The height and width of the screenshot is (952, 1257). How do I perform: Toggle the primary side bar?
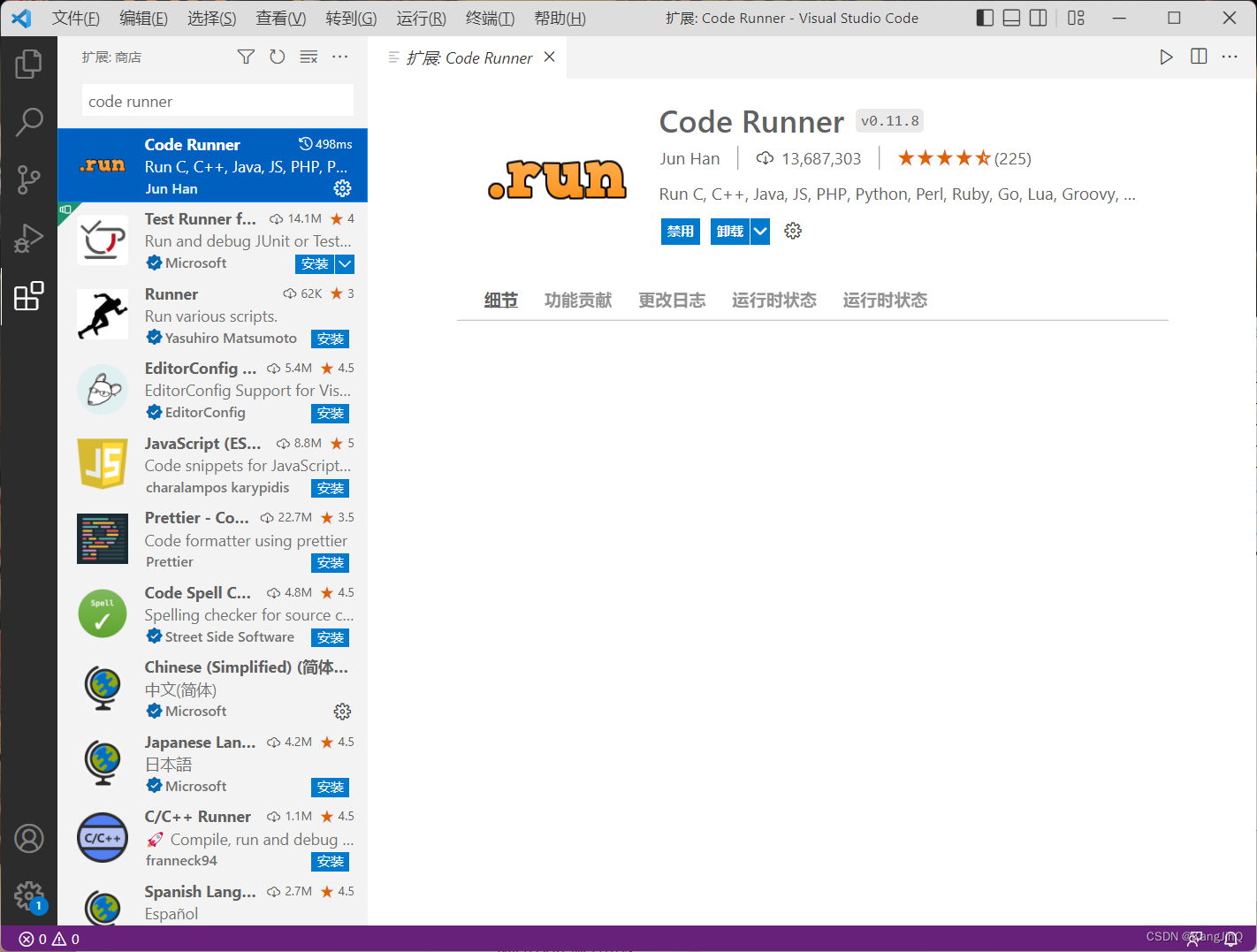click(985, 18)
